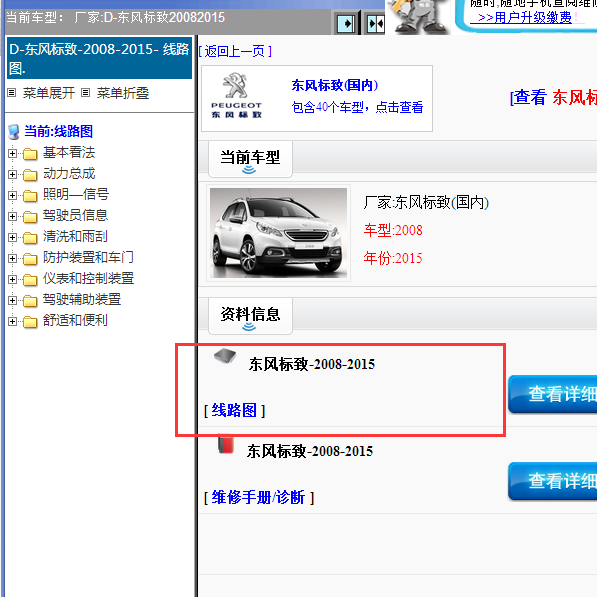Click 菜单折叠 collapse-all icon
This screenshot has width=597, height=597.
coord(86,93)
